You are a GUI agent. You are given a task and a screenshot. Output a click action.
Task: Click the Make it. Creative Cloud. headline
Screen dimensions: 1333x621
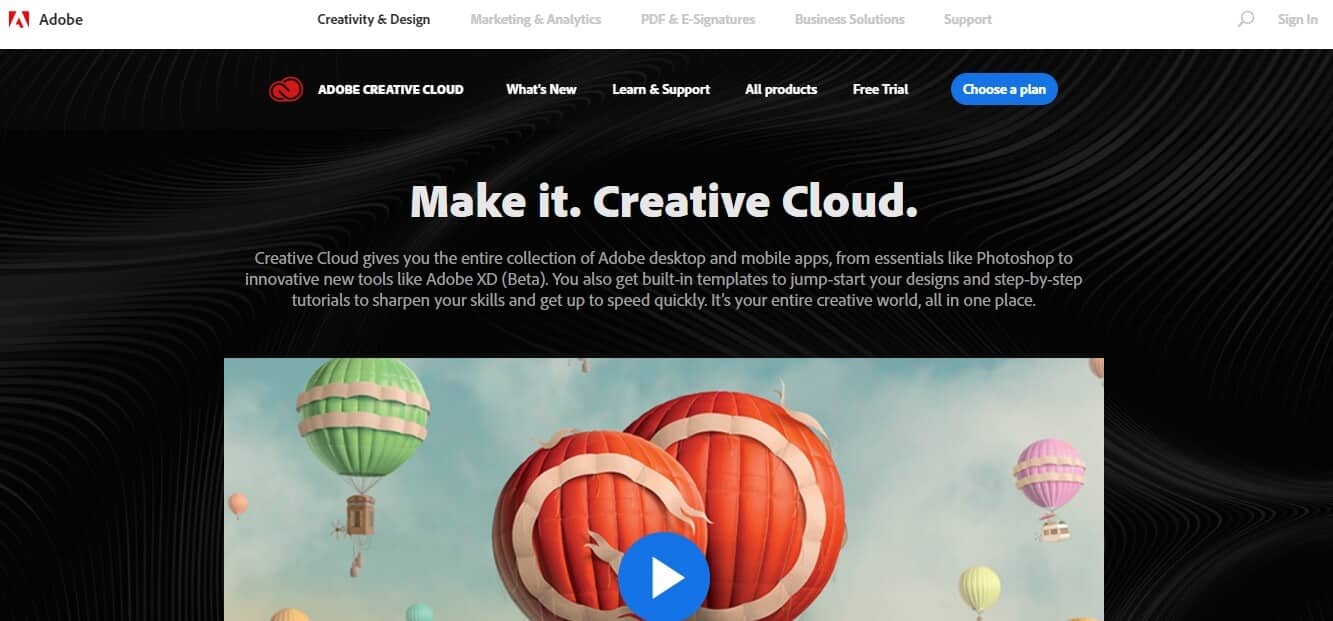[664, 201]
